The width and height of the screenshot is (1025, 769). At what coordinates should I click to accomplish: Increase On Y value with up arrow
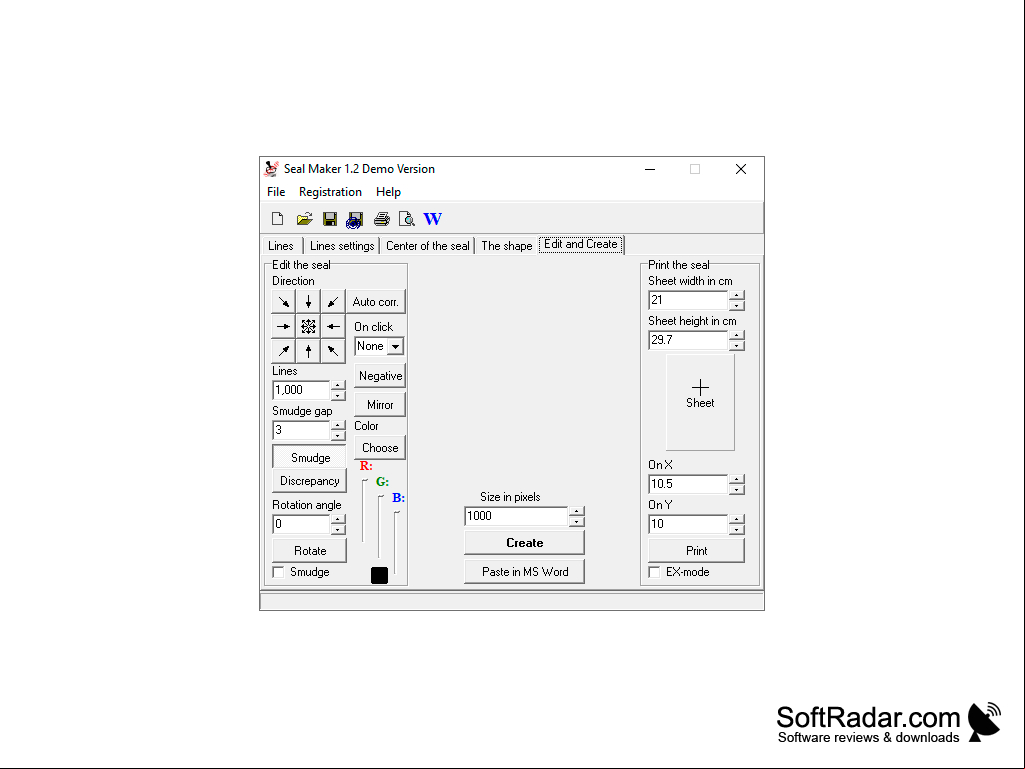click(737, 520)
